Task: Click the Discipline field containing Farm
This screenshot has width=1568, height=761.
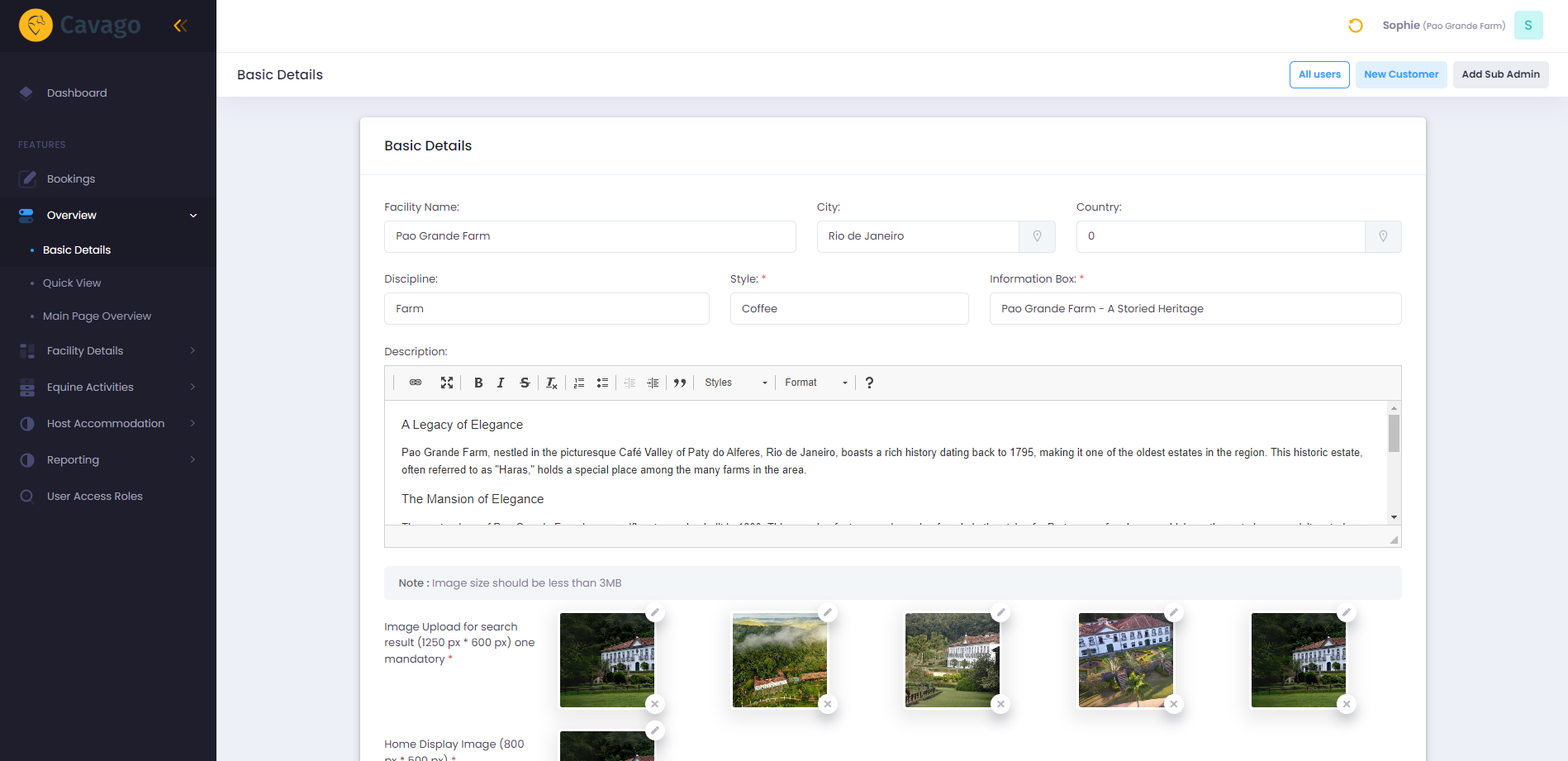Action: [547, 308]
